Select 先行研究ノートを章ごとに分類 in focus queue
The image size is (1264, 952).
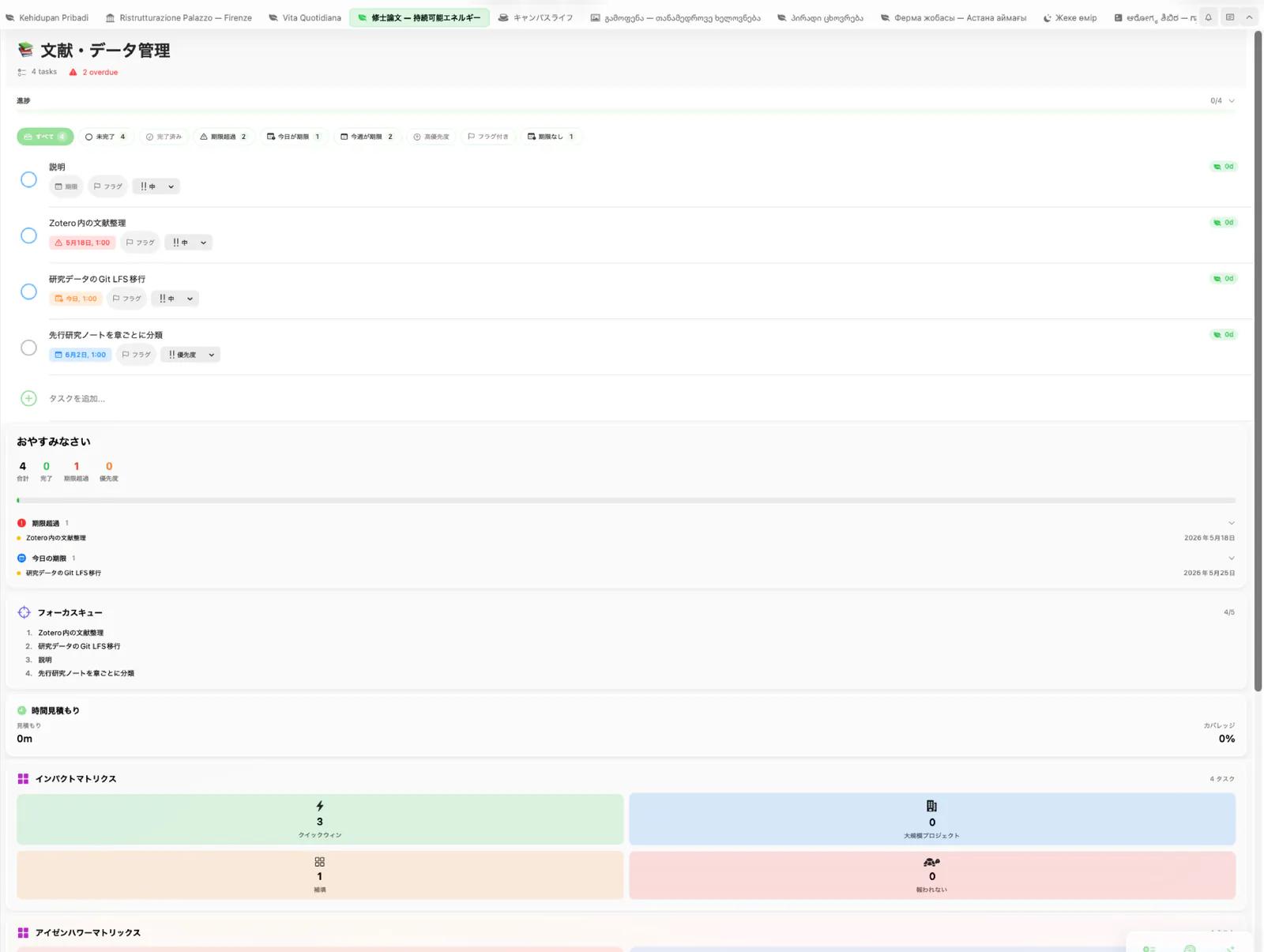pos(86,673)
